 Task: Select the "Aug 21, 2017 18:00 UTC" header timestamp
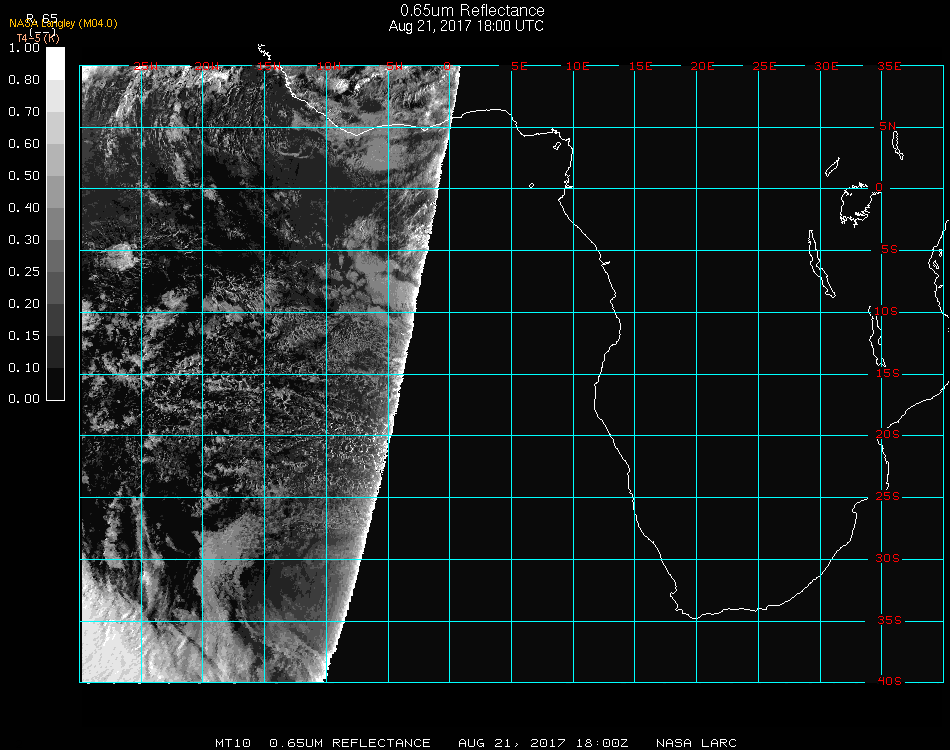tap(466, 26)
